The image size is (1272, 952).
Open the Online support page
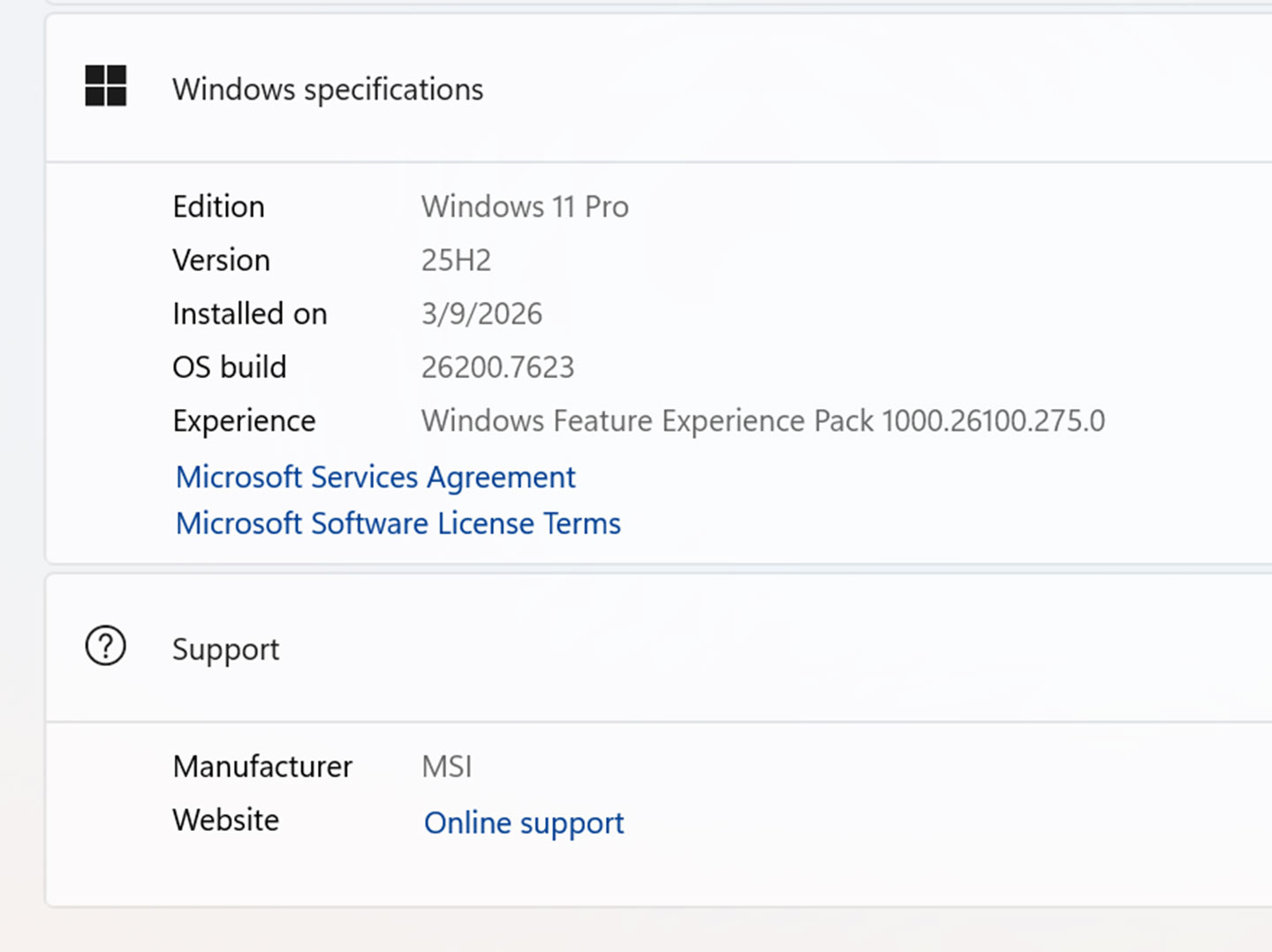coord(523,822)
